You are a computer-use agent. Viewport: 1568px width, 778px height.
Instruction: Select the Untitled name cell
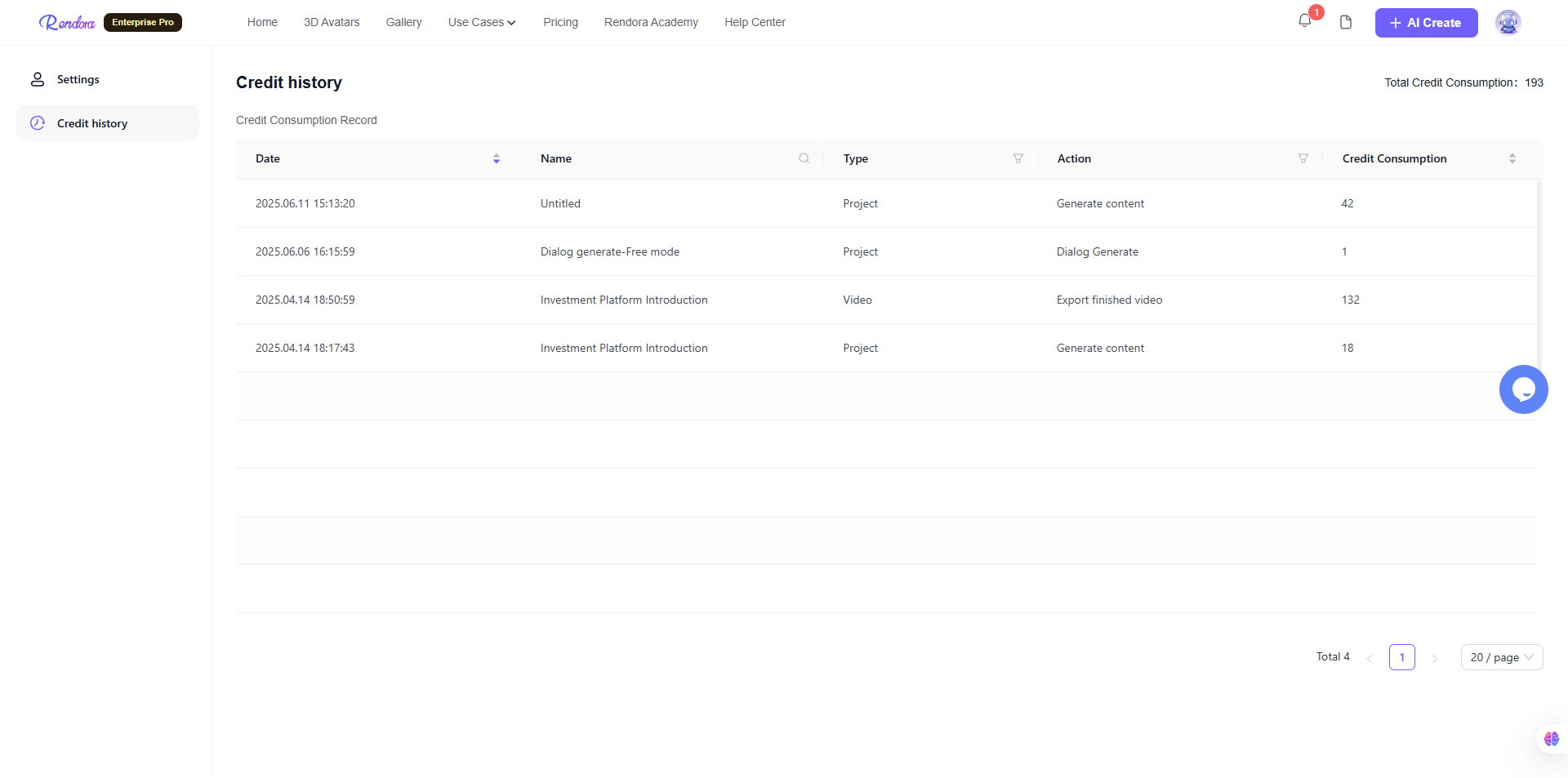coord(560,203)
